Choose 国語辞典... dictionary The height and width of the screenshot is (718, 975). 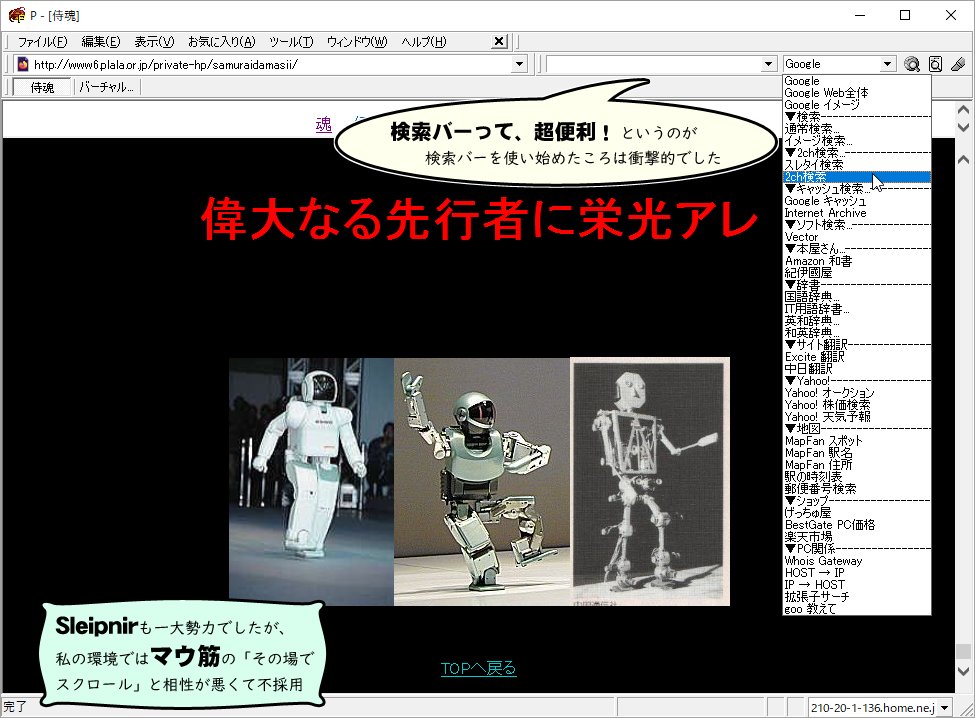point(857,297)
